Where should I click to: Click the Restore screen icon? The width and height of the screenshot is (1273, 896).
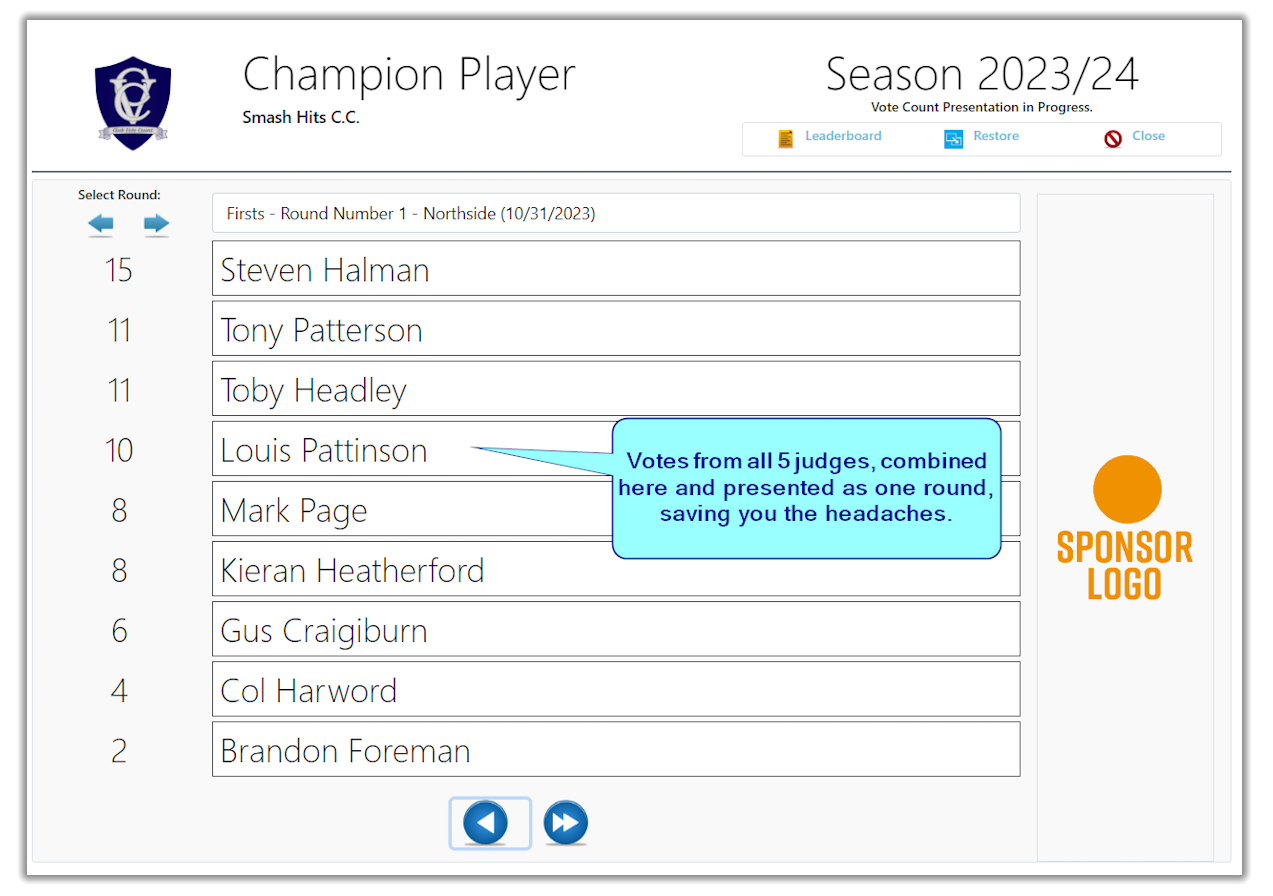pos(952,137)
